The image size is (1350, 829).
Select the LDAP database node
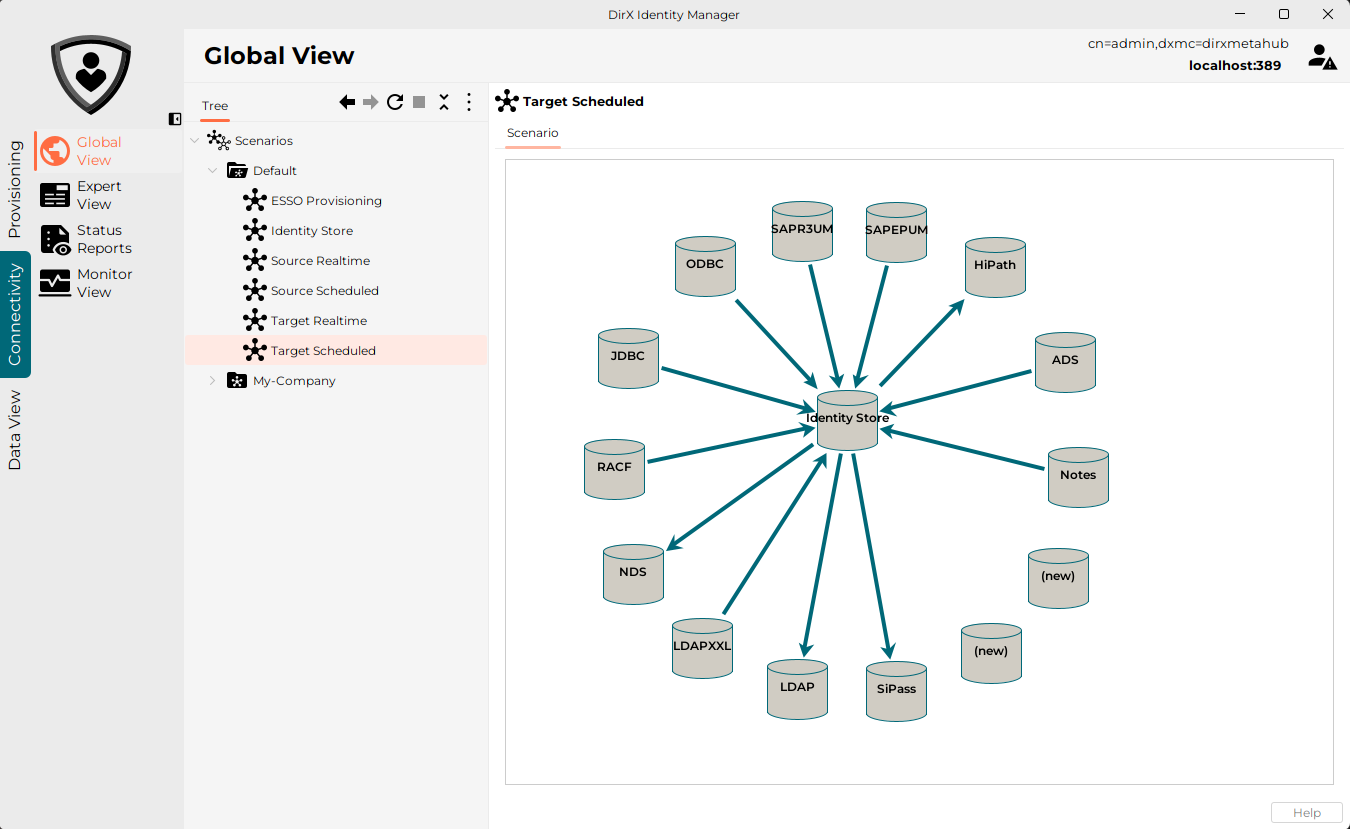click(x=797, y=689)
